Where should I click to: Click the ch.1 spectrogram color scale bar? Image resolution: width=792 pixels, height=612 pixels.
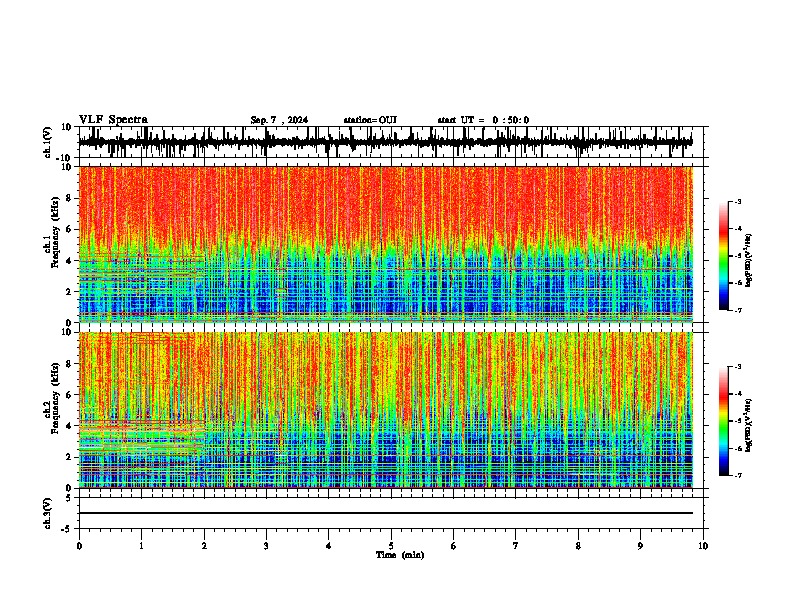point(724,256)
